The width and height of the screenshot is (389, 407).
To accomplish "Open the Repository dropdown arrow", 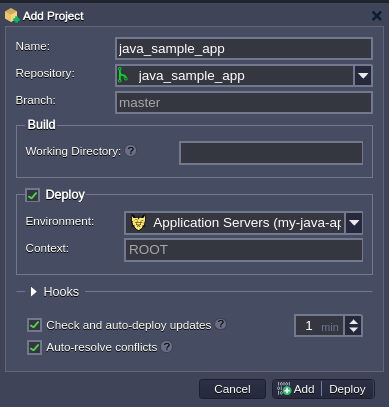I will click(363, 76).
